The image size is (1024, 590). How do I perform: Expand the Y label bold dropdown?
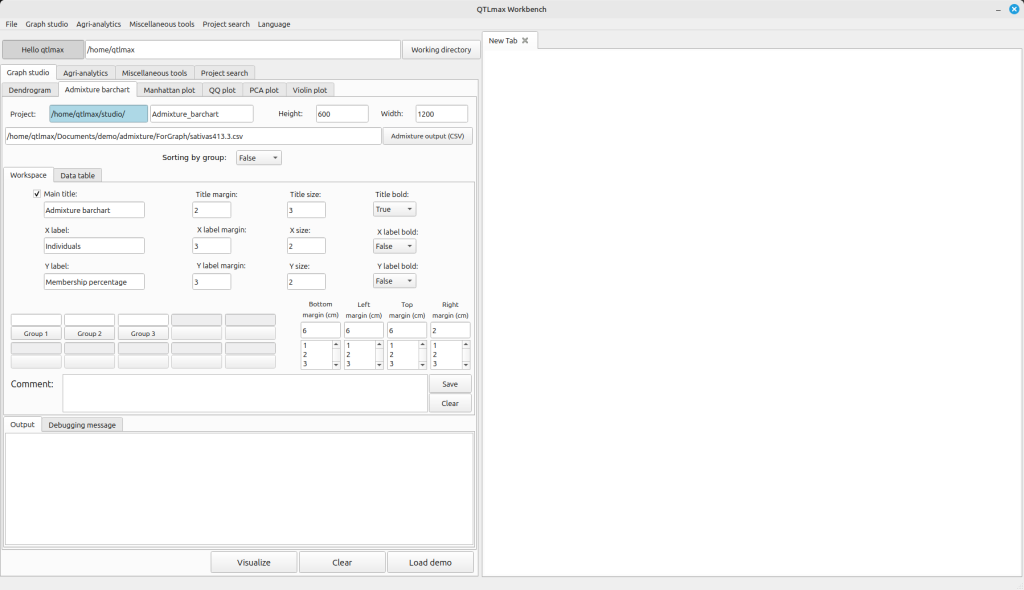click(394, 282)
